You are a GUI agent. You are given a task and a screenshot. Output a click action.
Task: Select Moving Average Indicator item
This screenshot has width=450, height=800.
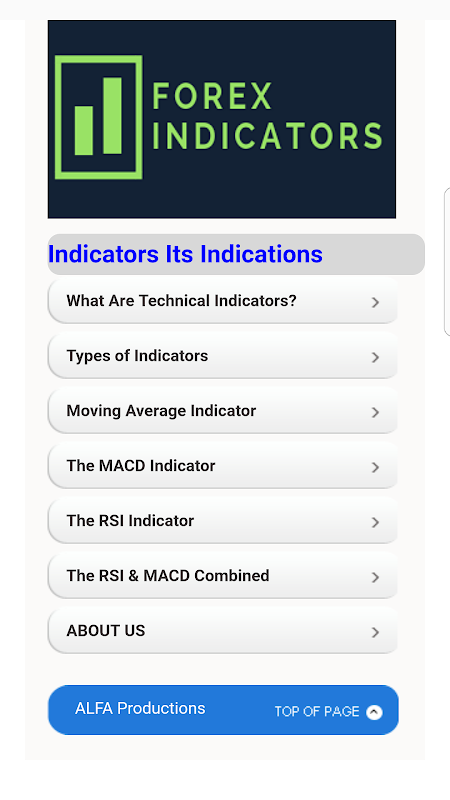tap(223, 411)
